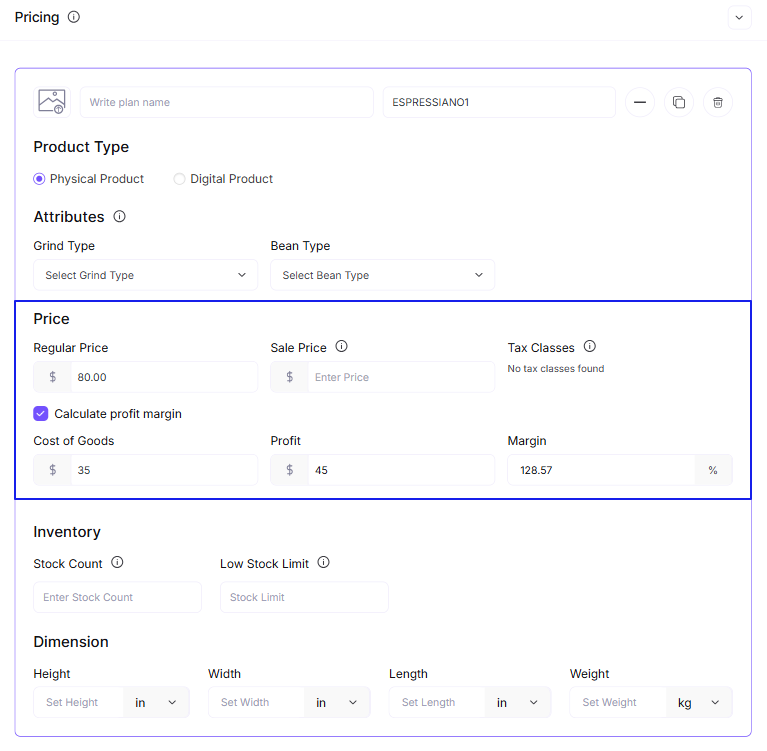
Task: Open the Select Grind Type dropdown
Action: [145, 275]
